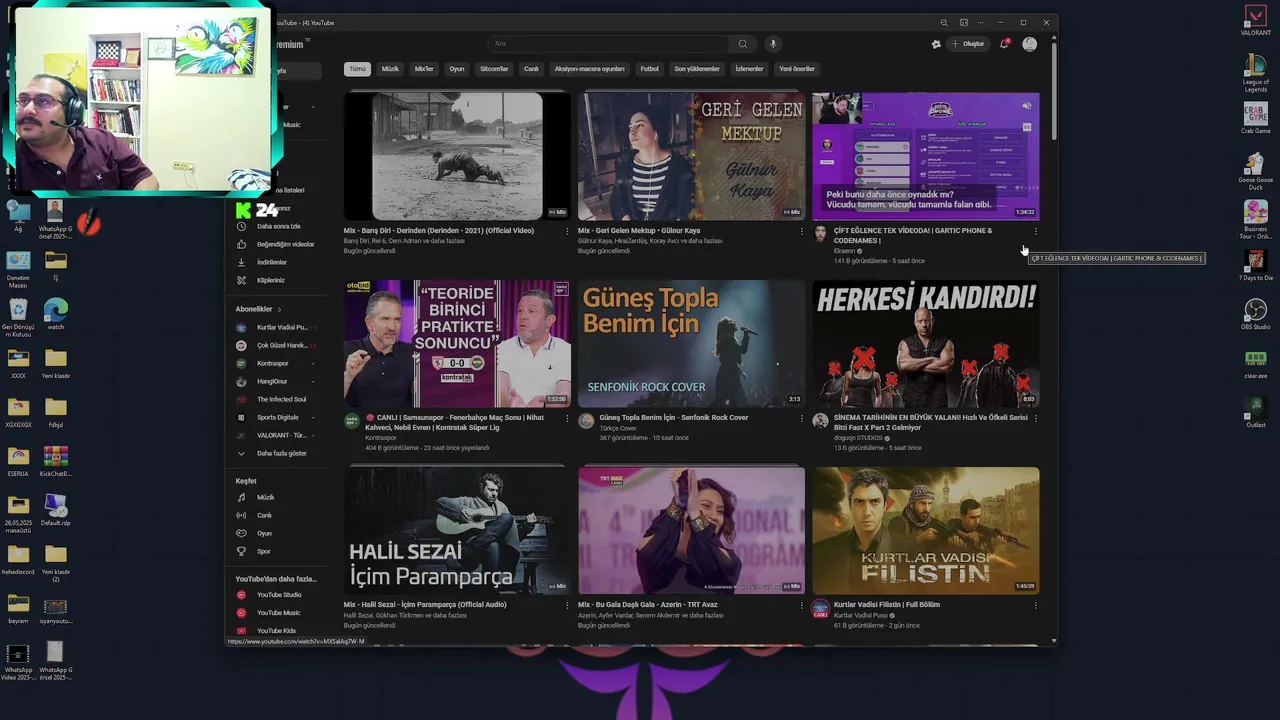
Task: Click the Türkçe Cover channel avatar
Action: click(x=586, y=421)
